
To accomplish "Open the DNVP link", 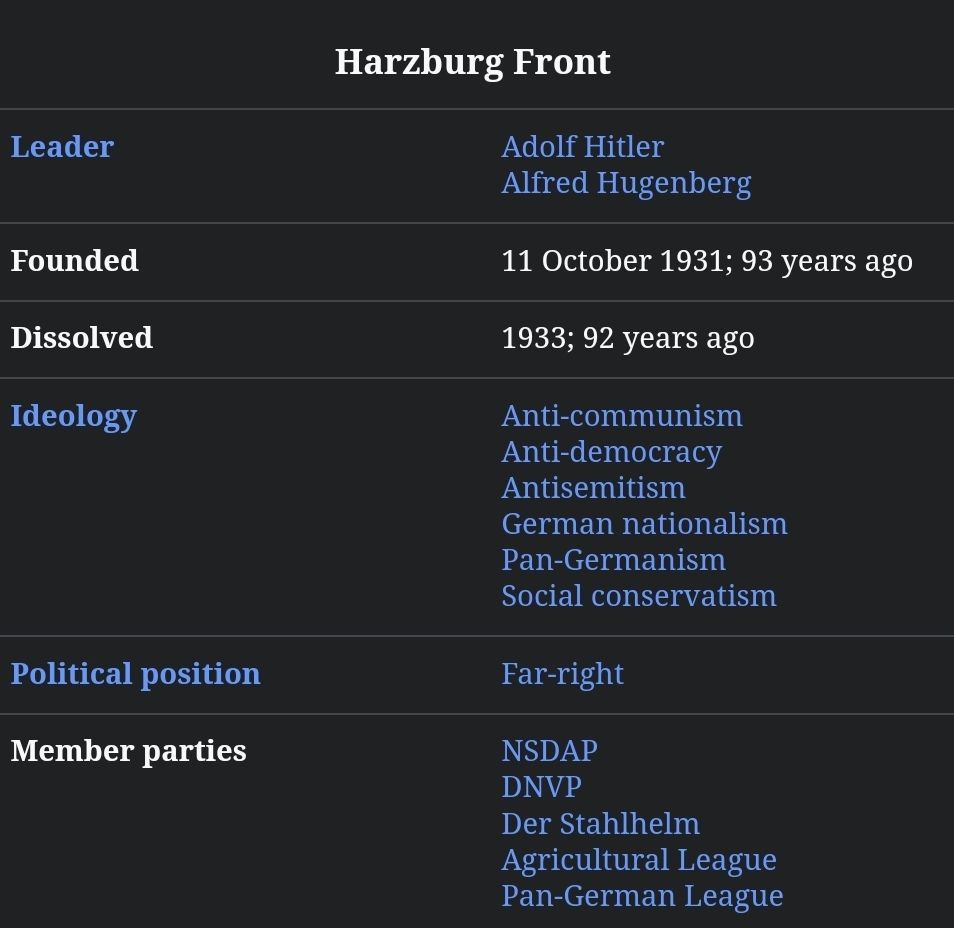I will [541, 787].
